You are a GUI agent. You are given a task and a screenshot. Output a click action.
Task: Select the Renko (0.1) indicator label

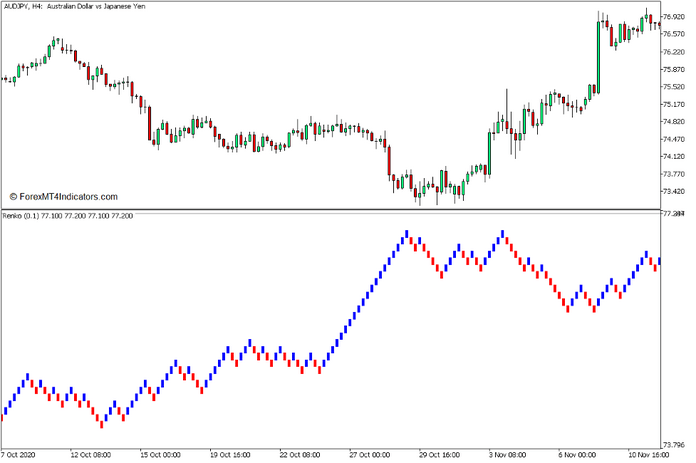pos(67,216)
